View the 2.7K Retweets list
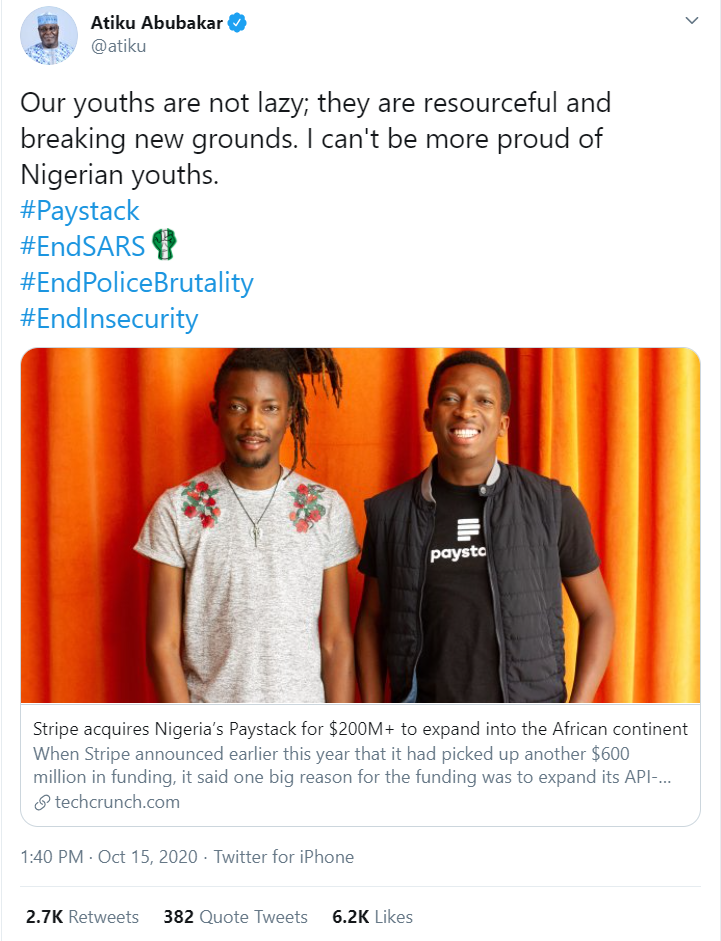The height and width of the screenshot is (941, 721). pos(82,916)
